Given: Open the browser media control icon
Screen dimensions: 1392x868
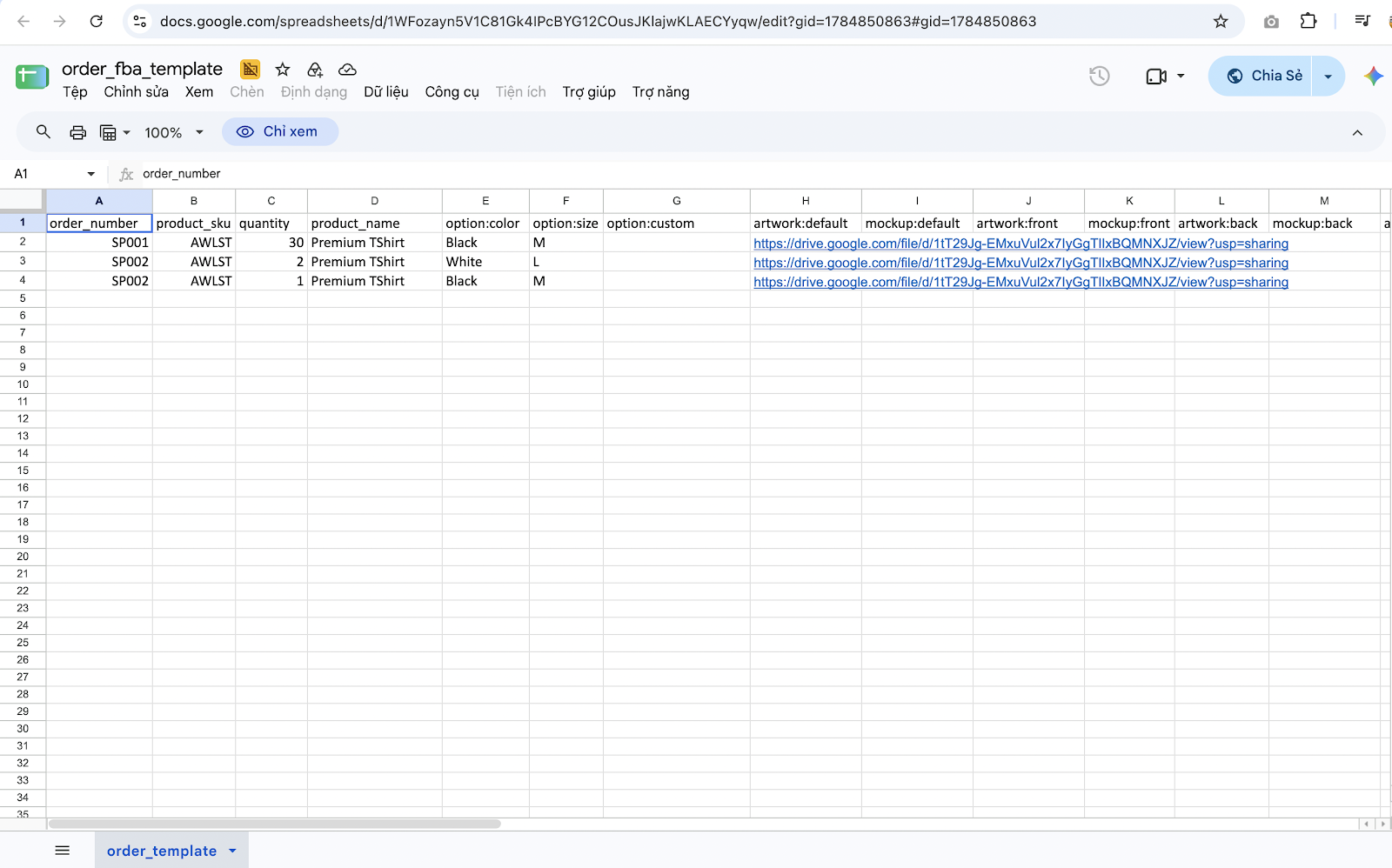Looking at the screenshot, I should pyautogui.click(x=1362, y=21).
